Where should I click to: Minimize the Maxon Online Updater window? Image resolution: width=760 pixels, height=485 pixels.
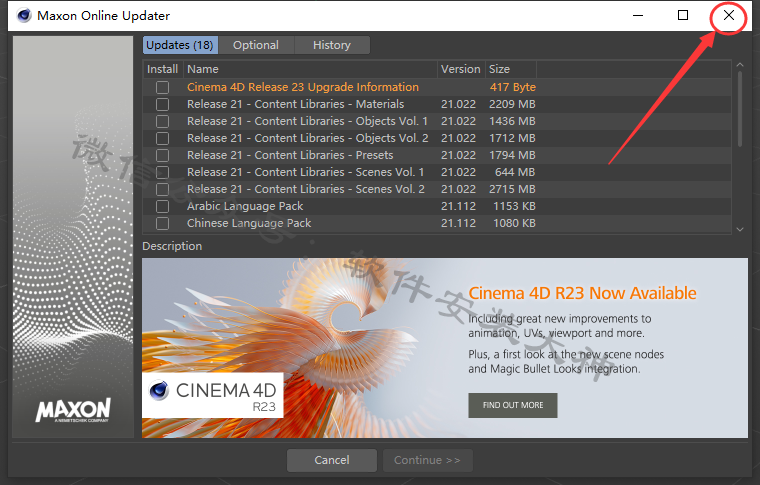pyautogui.click(x=638, y=16)
